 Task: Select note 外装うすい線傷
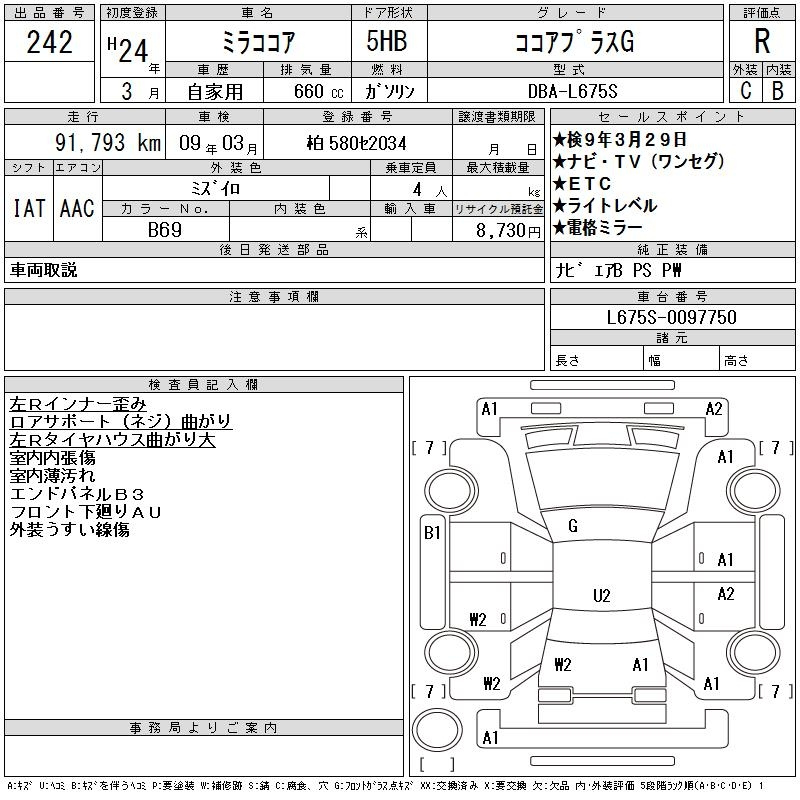pos(69,530)
